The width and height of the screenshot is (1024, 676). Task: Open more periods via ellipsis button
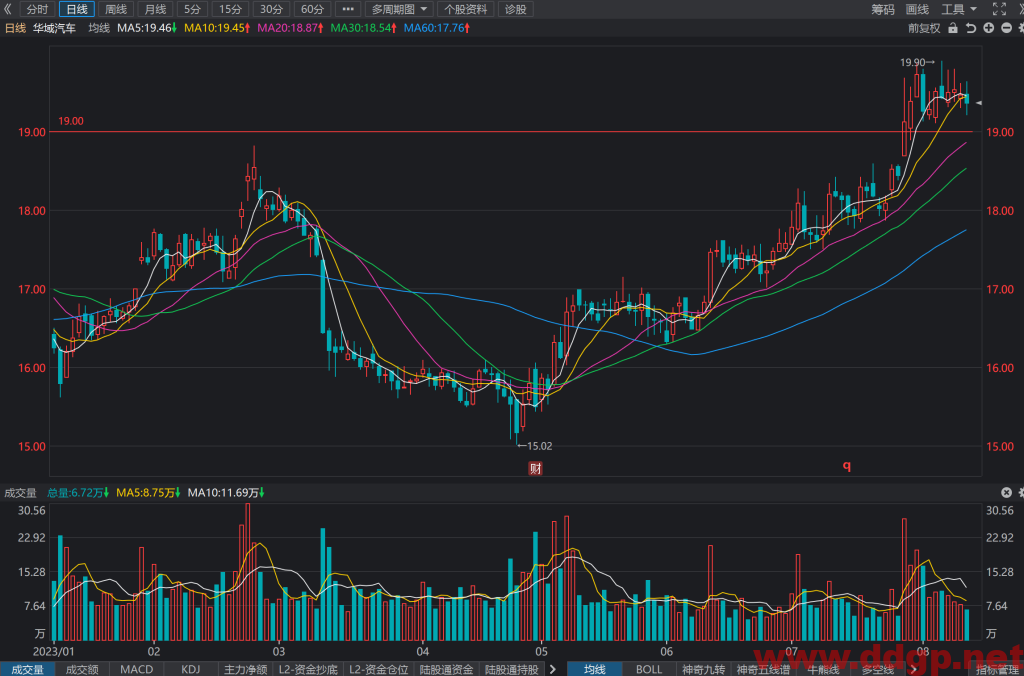tap(347, 9)
